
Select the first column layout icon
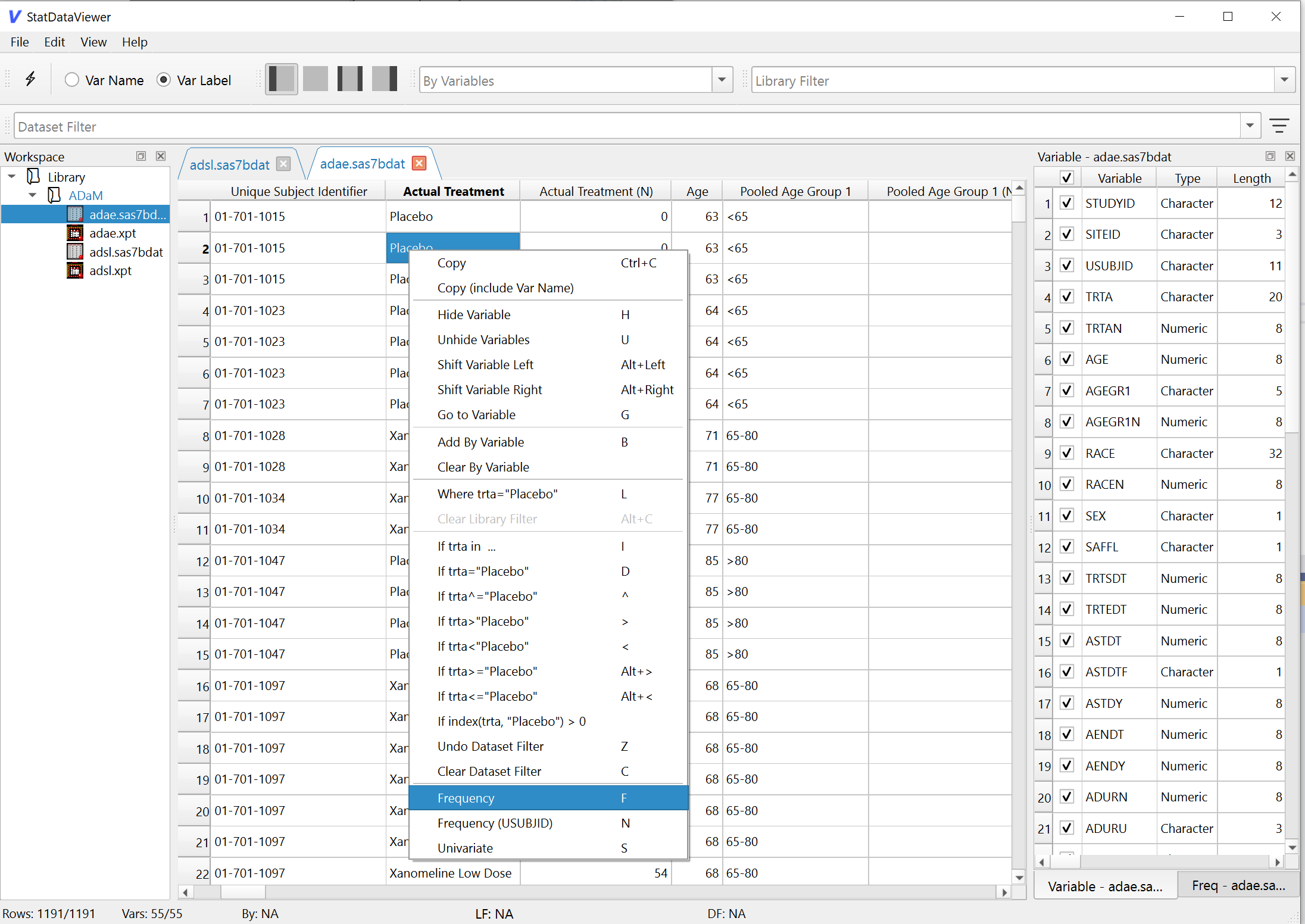(282, 79)
